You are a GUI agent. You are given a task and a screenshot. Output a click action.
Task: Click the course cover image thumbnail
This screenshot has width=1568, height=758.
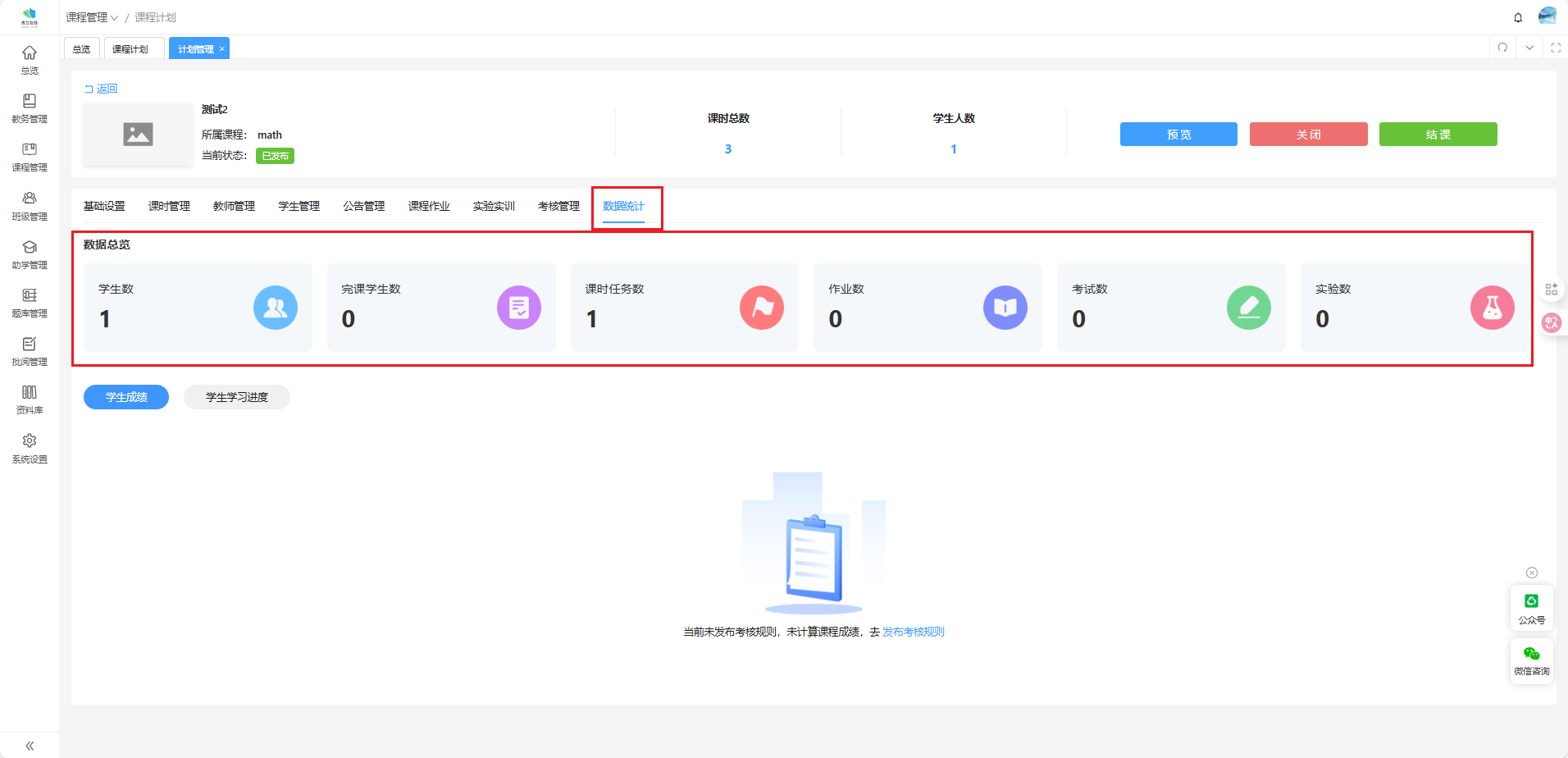tap(138, 135)
